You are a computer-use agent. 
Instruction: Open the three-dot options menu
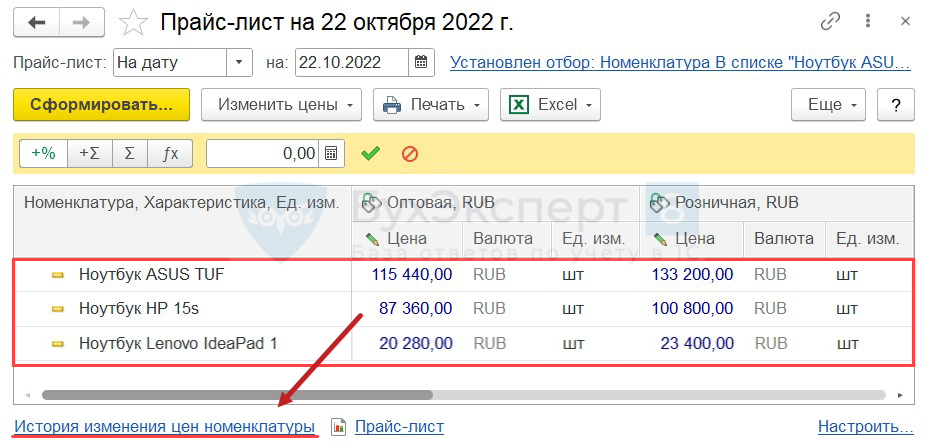point(868,23)
